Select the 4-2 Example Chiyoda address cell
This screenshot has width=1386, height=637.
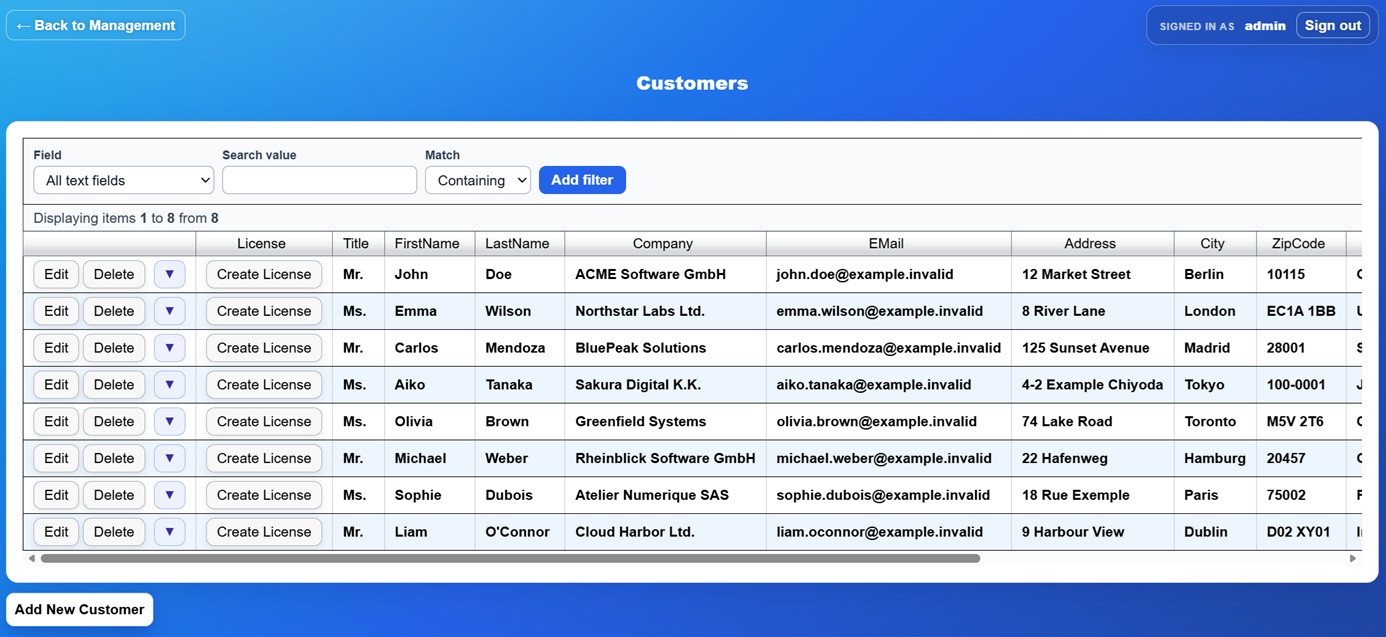tap(1092, 385)
